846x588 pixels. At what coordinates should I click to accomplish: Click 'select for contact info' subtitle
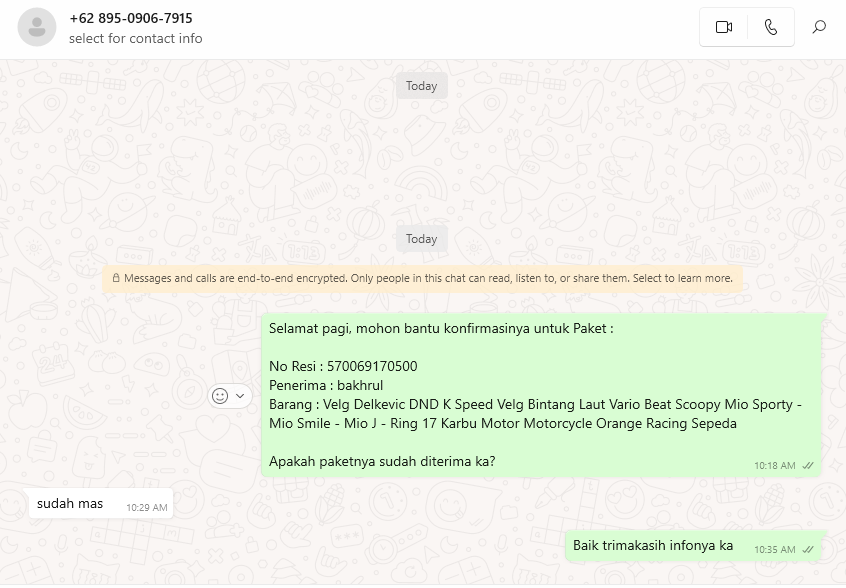pyautogui.click(x=135, y=38)
